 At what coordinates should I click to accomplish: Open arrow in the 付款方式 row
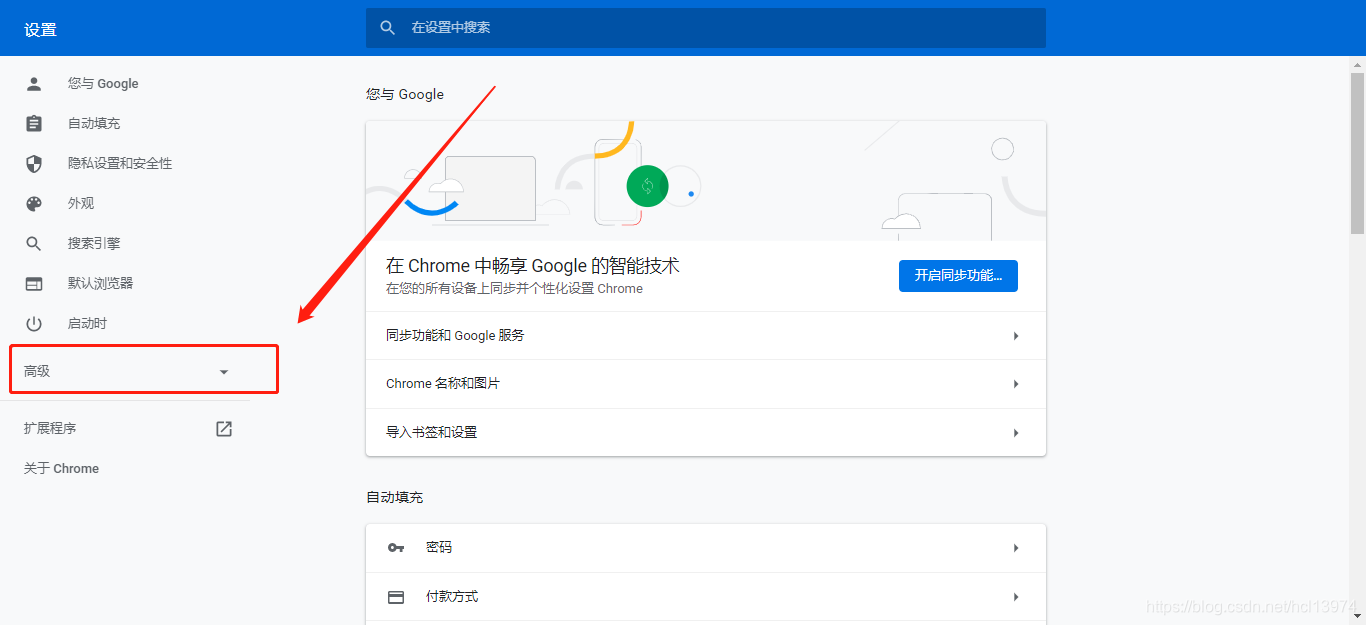click(1016, 597)
